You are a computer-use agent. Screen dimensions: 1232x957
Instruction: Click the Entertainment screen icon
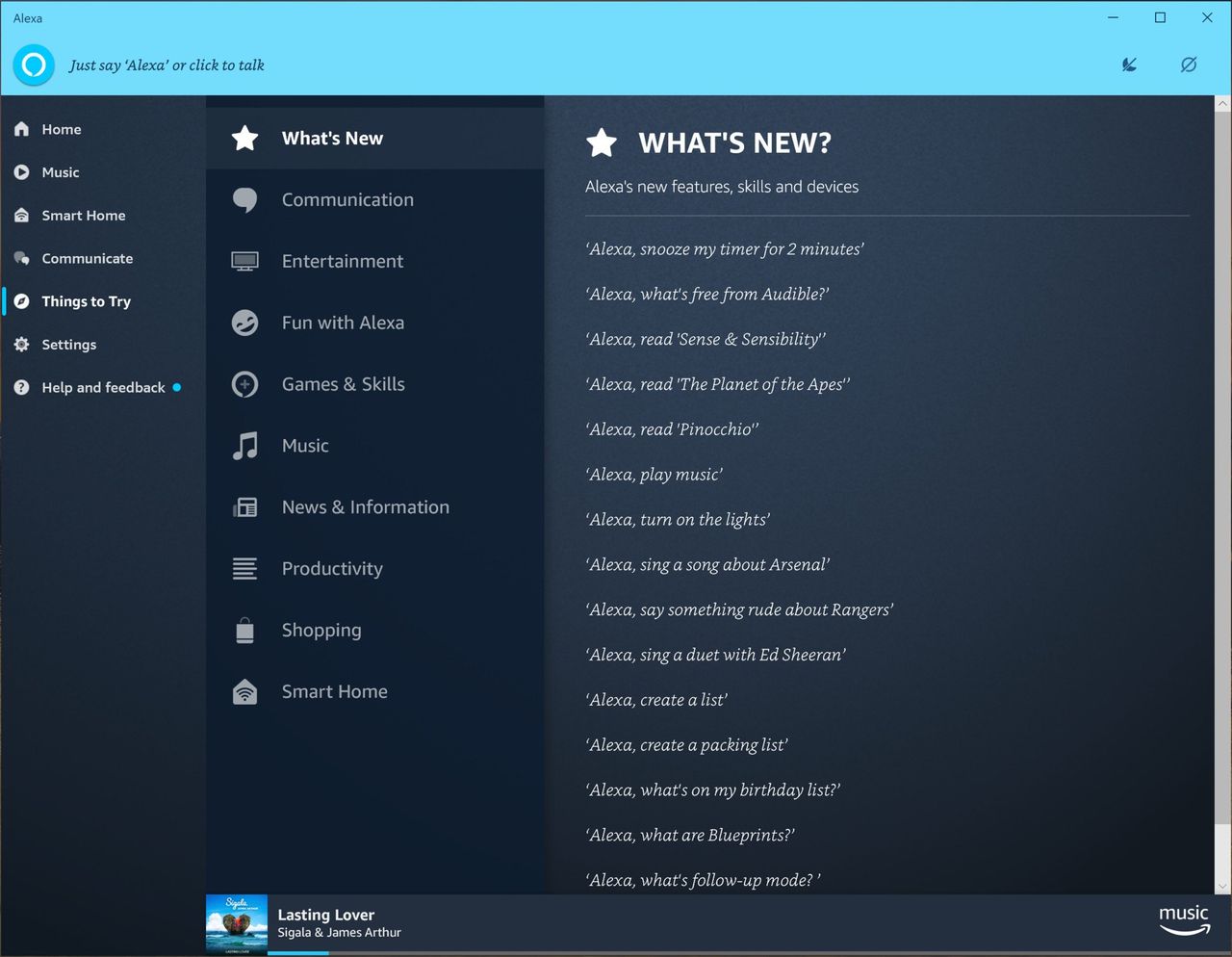pos(244,261)
